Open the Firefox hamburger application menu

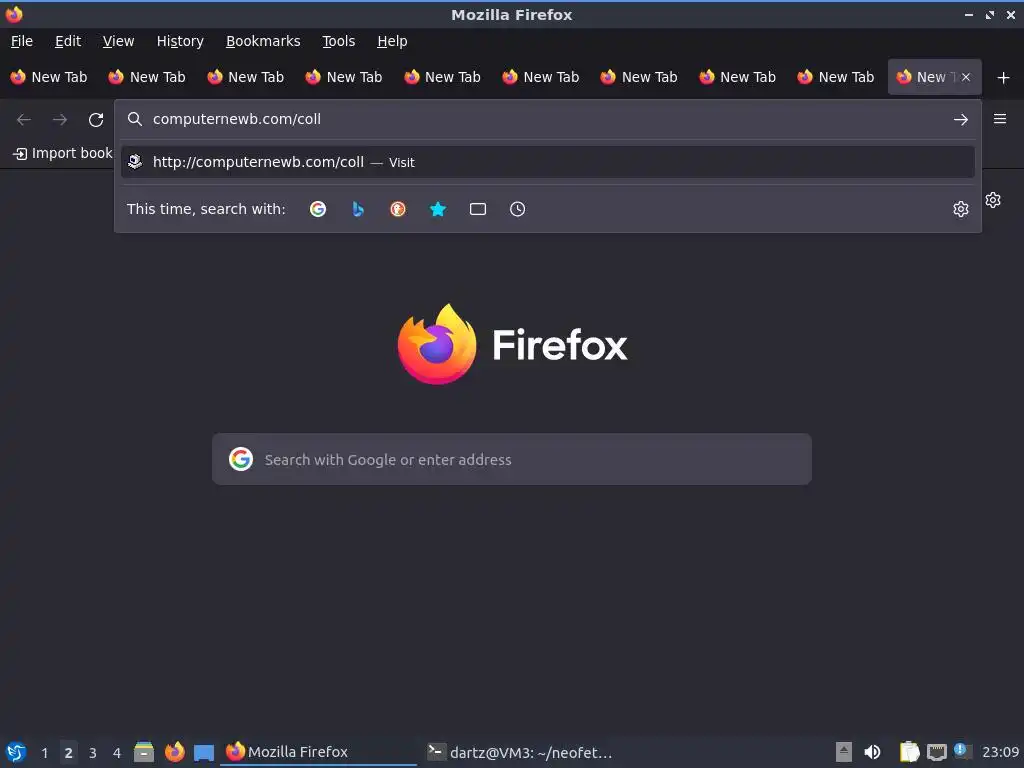999,119
